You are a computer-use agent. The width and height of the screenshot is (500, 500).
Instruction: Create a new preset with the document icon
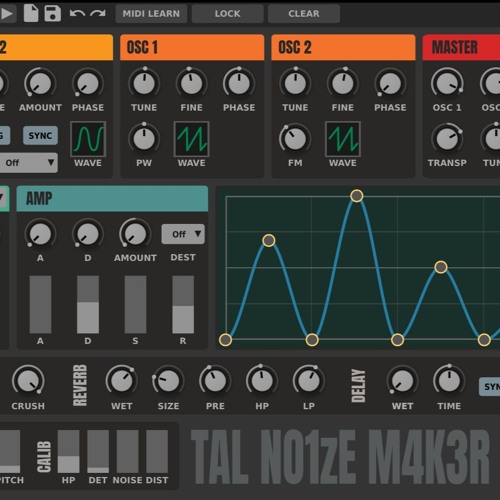(x=31, y=14)
